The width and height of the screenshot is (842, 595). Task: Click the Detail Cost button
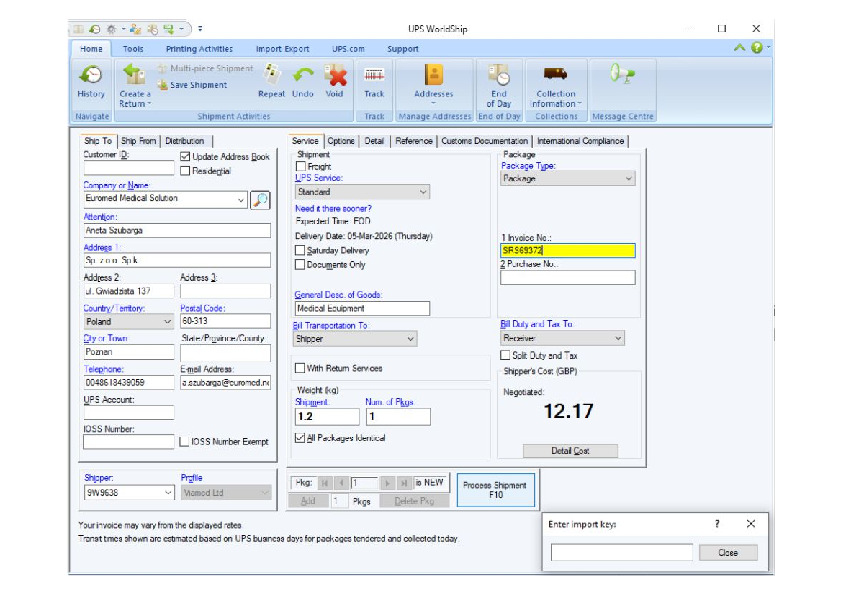570,451
